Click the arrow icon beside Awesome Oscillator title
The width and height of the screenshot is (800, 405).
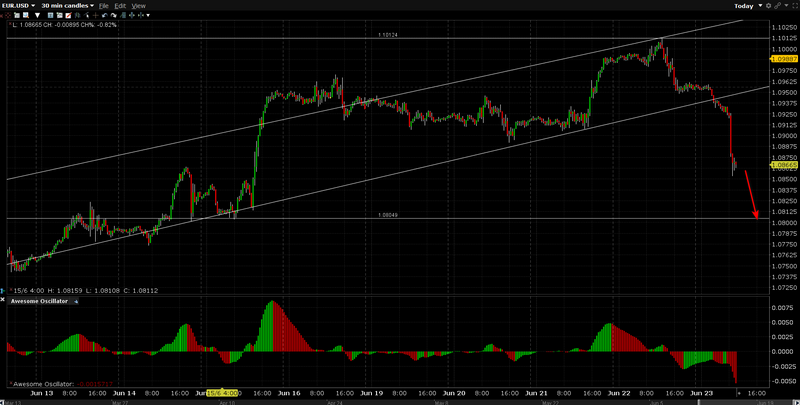click(x=76, y=301)
